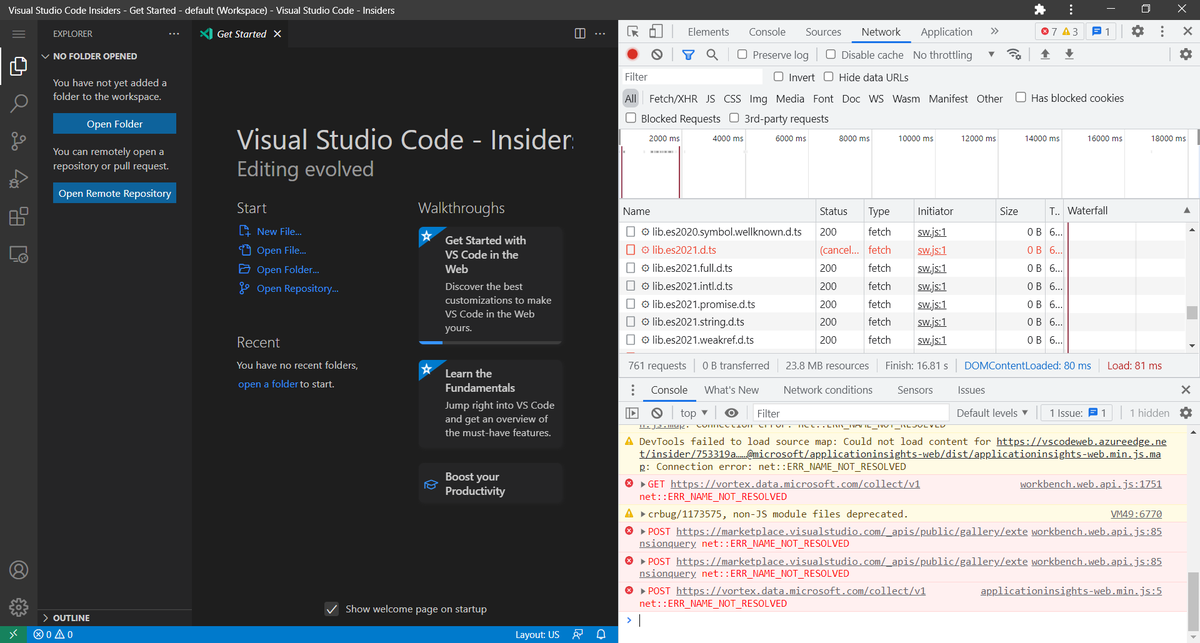Open Explorer views and more actions ellipsis
This screenshot has height=643, width=1200.
click(x=174, y=34)
